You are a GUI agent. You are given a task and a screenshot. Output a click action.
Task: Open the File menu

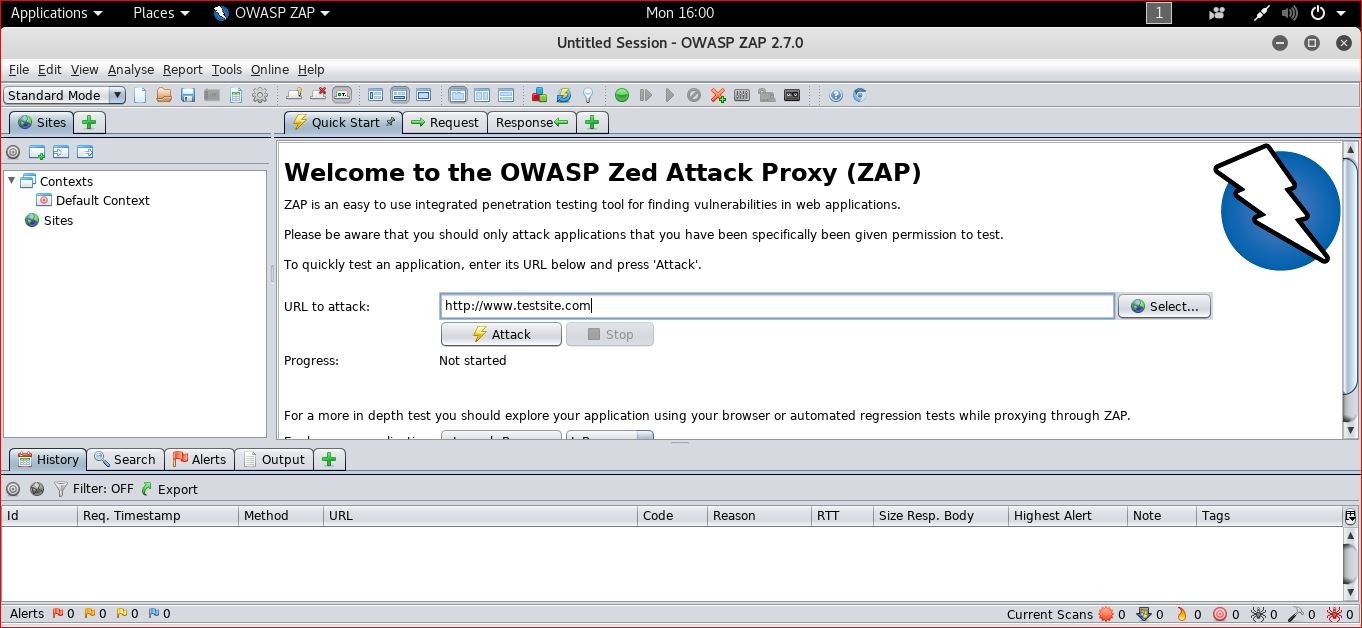pos(19,69)
